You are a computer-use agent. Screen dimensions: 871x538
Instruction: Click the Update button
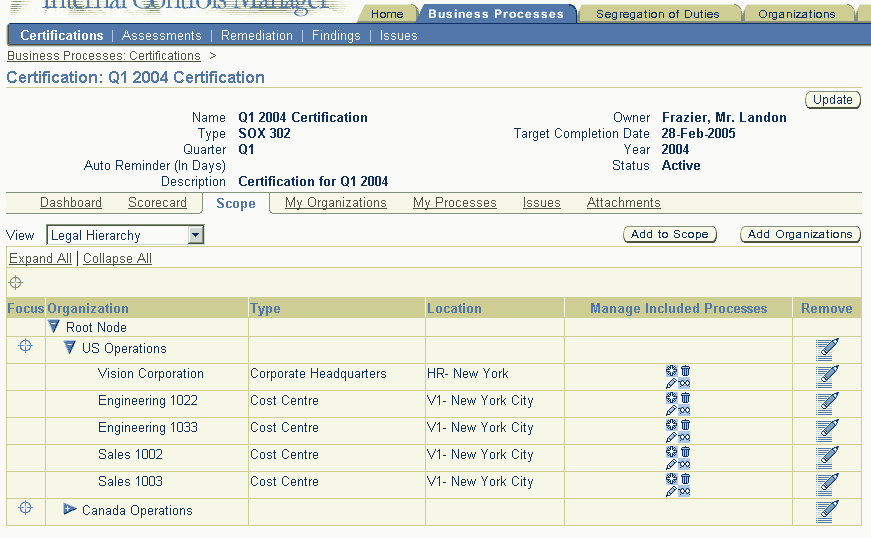click(x=833, y=100)
